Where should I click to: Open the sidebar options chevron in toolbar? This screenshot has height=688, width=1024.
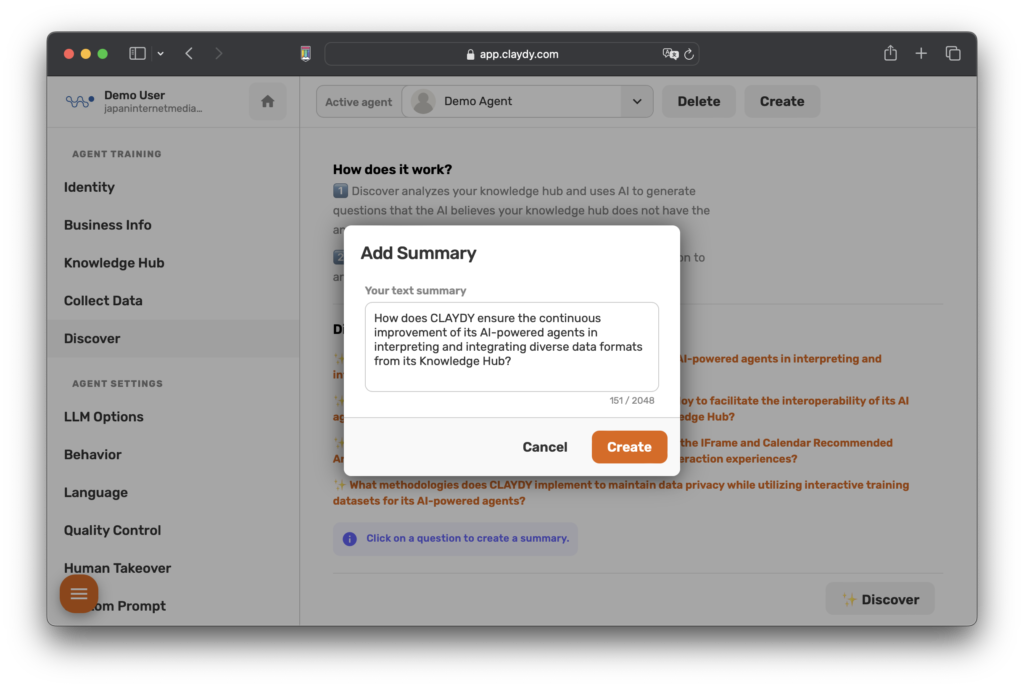(x=160, y=54)
